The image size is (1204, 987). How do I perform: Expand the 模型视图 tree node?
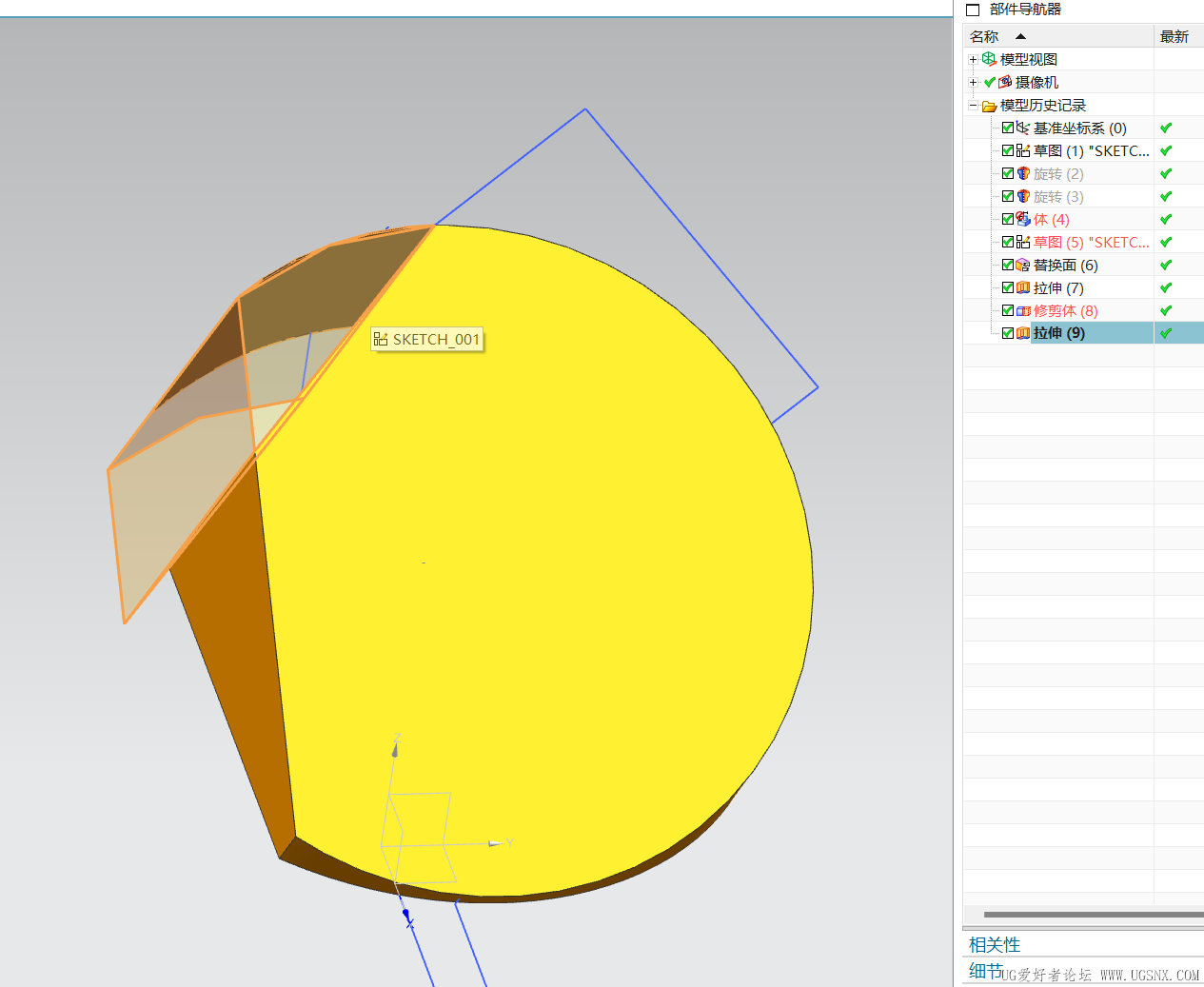tap(973, 59)
